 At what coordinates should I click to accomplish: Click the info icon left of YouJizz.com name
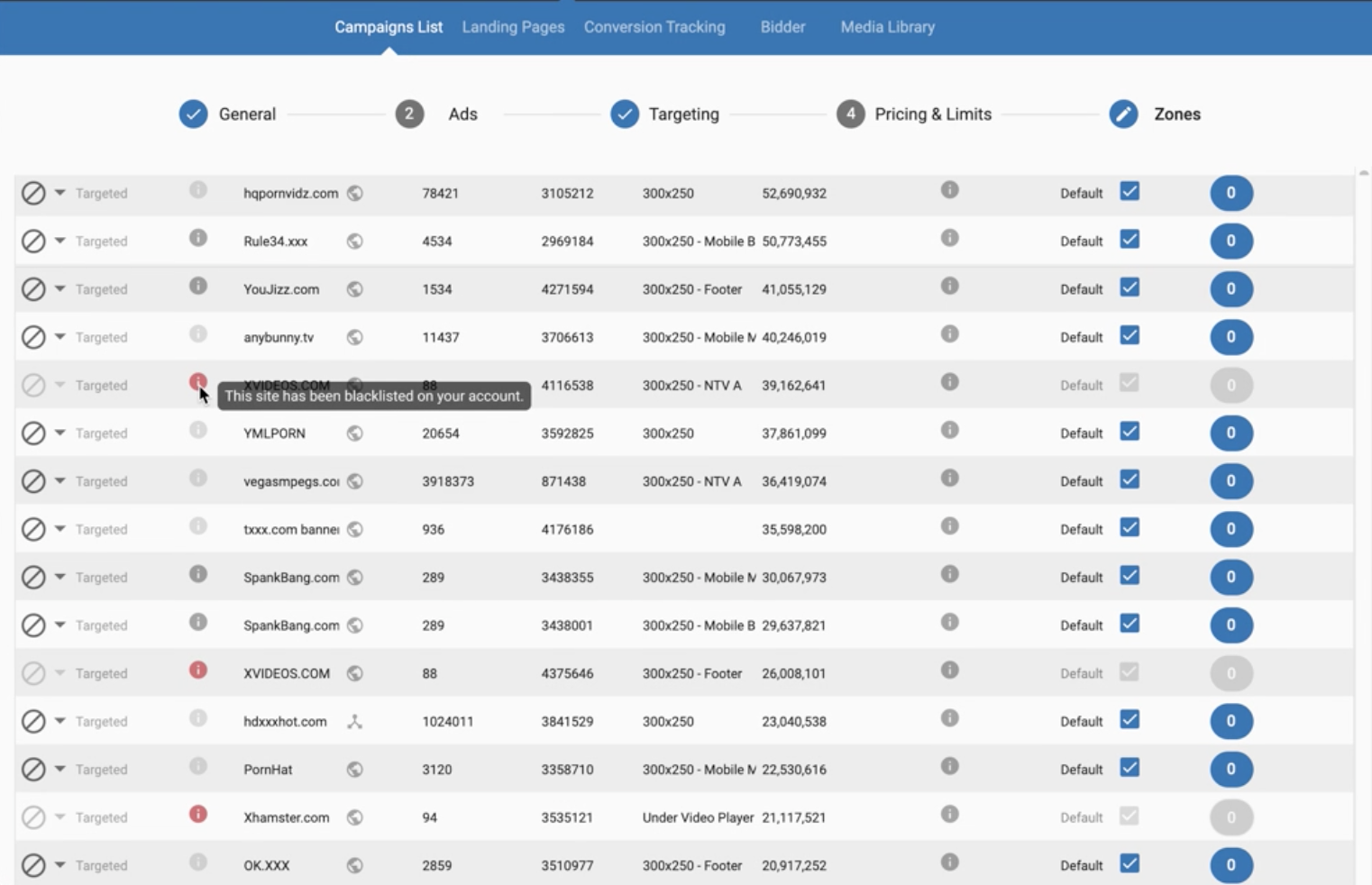[198, 287]
